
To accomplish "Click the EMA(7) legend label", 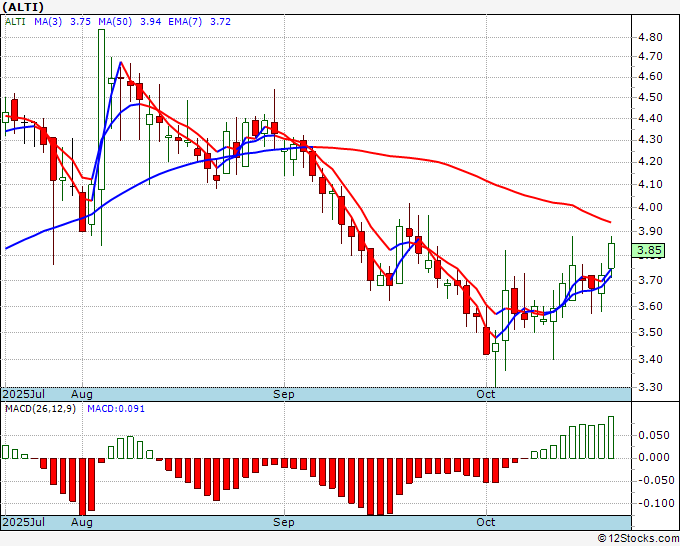I will coord(185,22).
